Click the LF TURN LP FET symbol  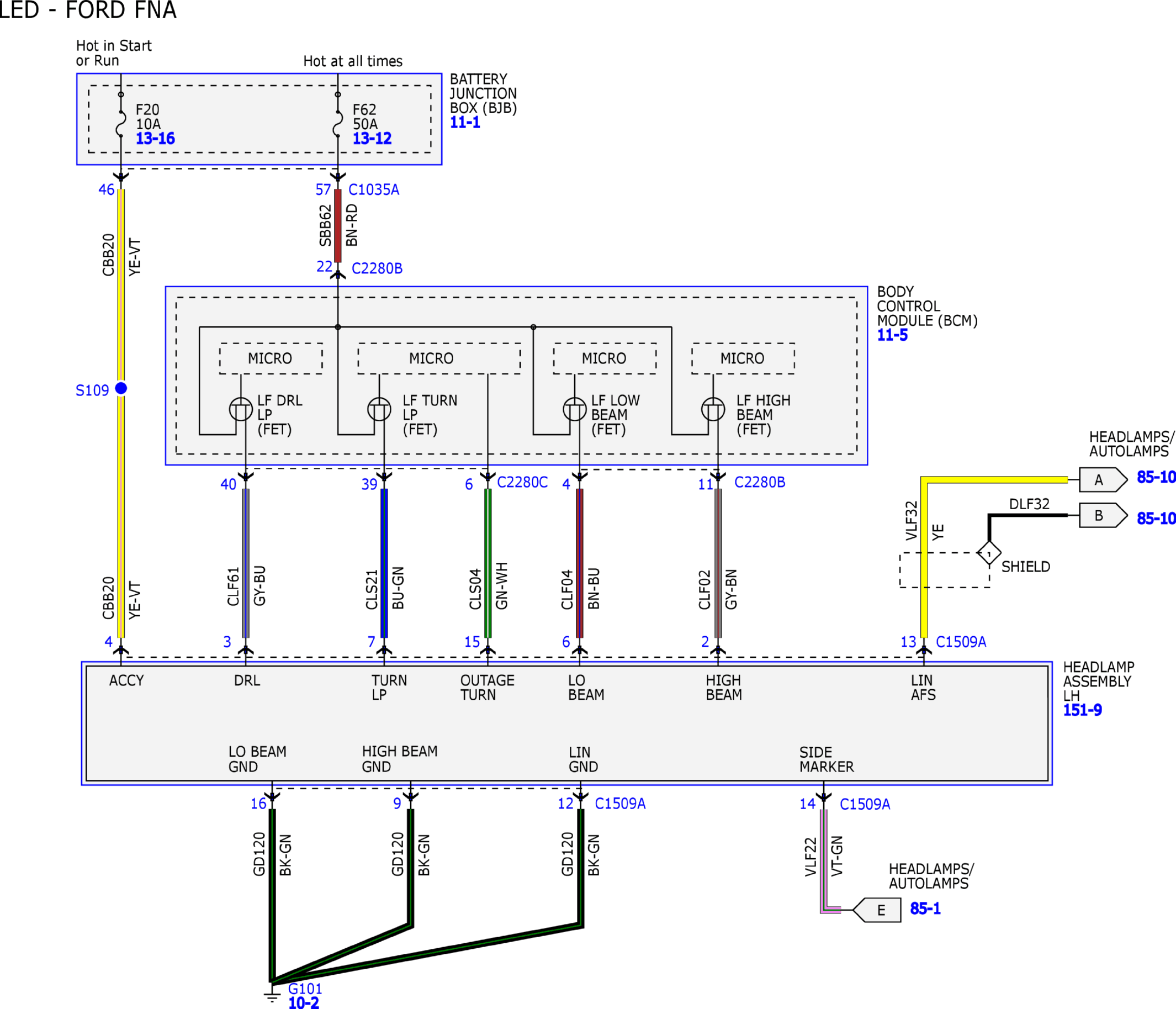pos(379,409)
